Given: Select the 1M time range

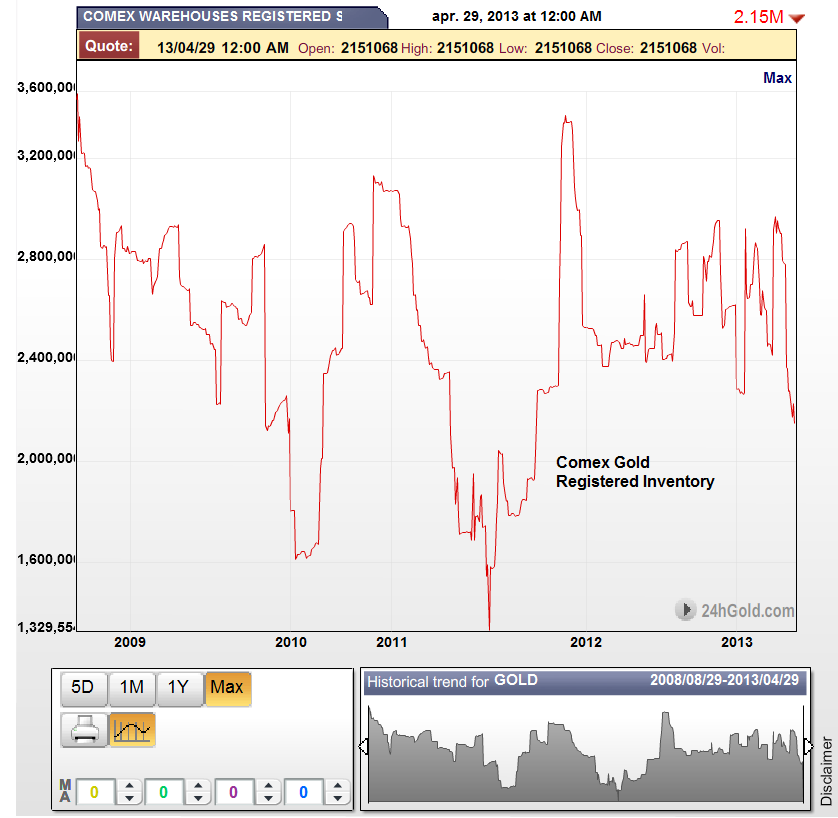Looking at the screenshot, I should pos(131,687).
